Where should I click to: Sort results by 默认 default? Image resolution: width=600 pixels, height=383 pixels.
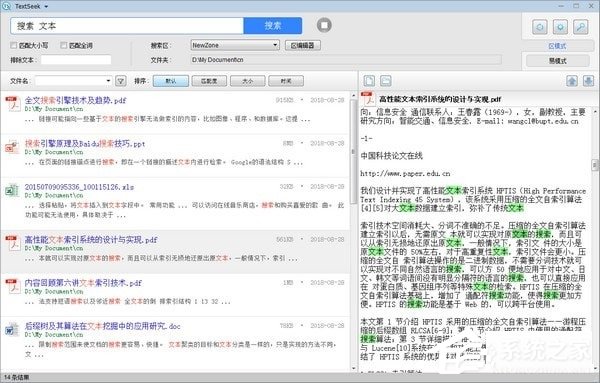click(171, 81)
